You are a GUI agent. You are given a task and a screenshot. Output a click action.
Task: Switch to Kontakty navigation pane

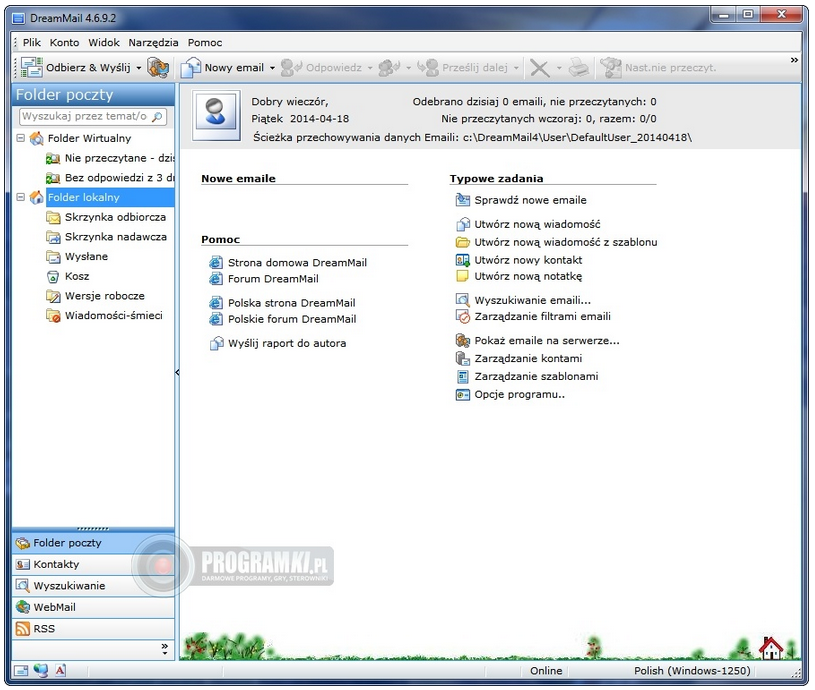(93, 564)
